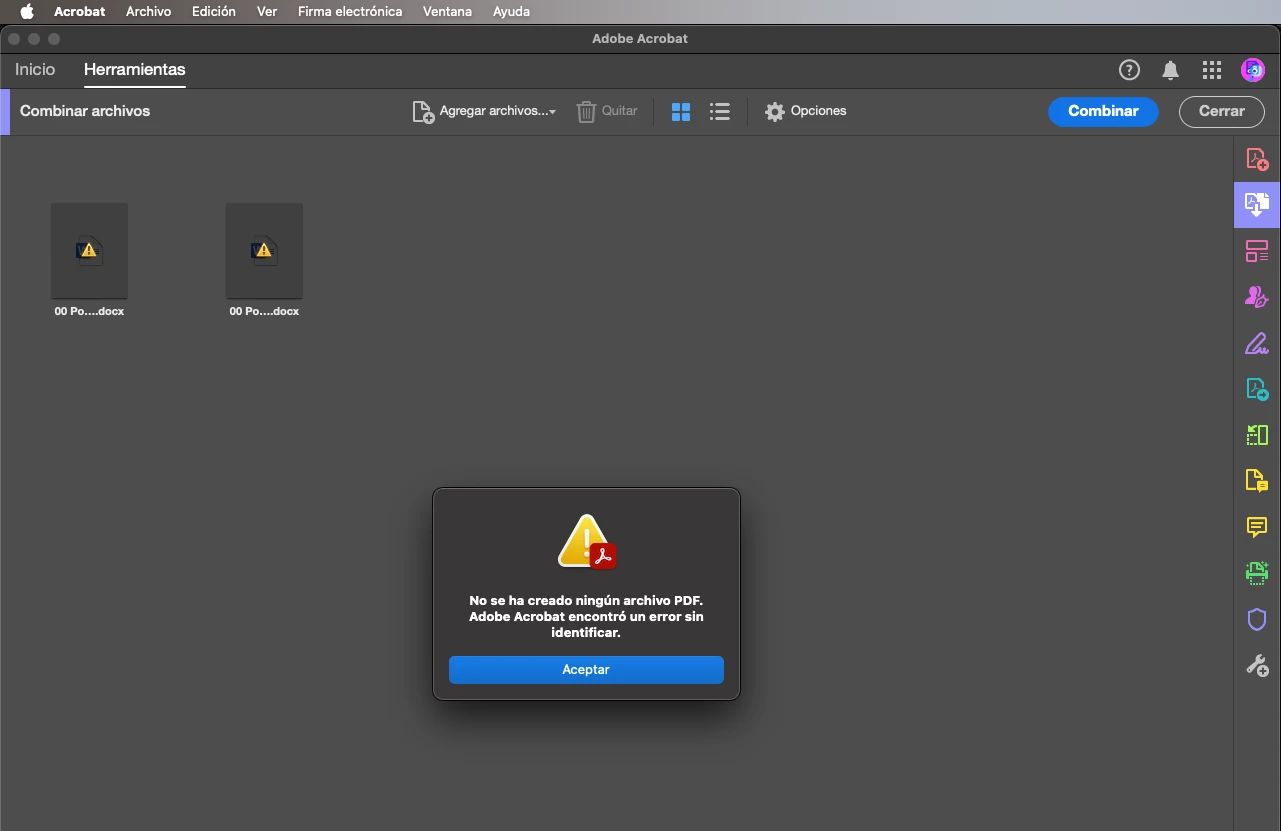Viewport: 1281px width, 831px height.
Task: Select the first docx file thumbnail
Action: (x=89, y=250)
